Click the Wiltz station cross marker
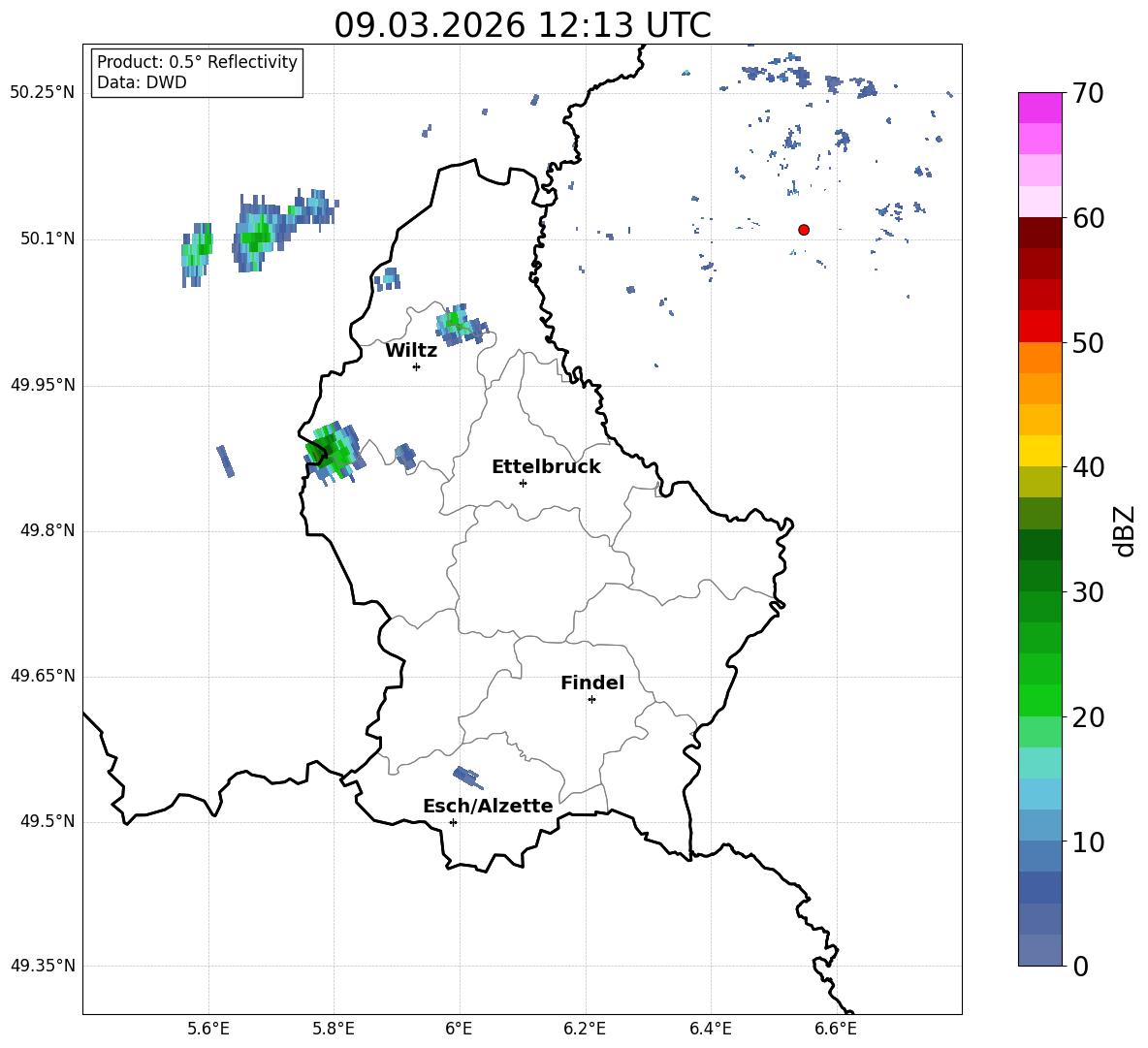The width and height of the screenshot is (1148, 1048). click(x=416, y=366)
